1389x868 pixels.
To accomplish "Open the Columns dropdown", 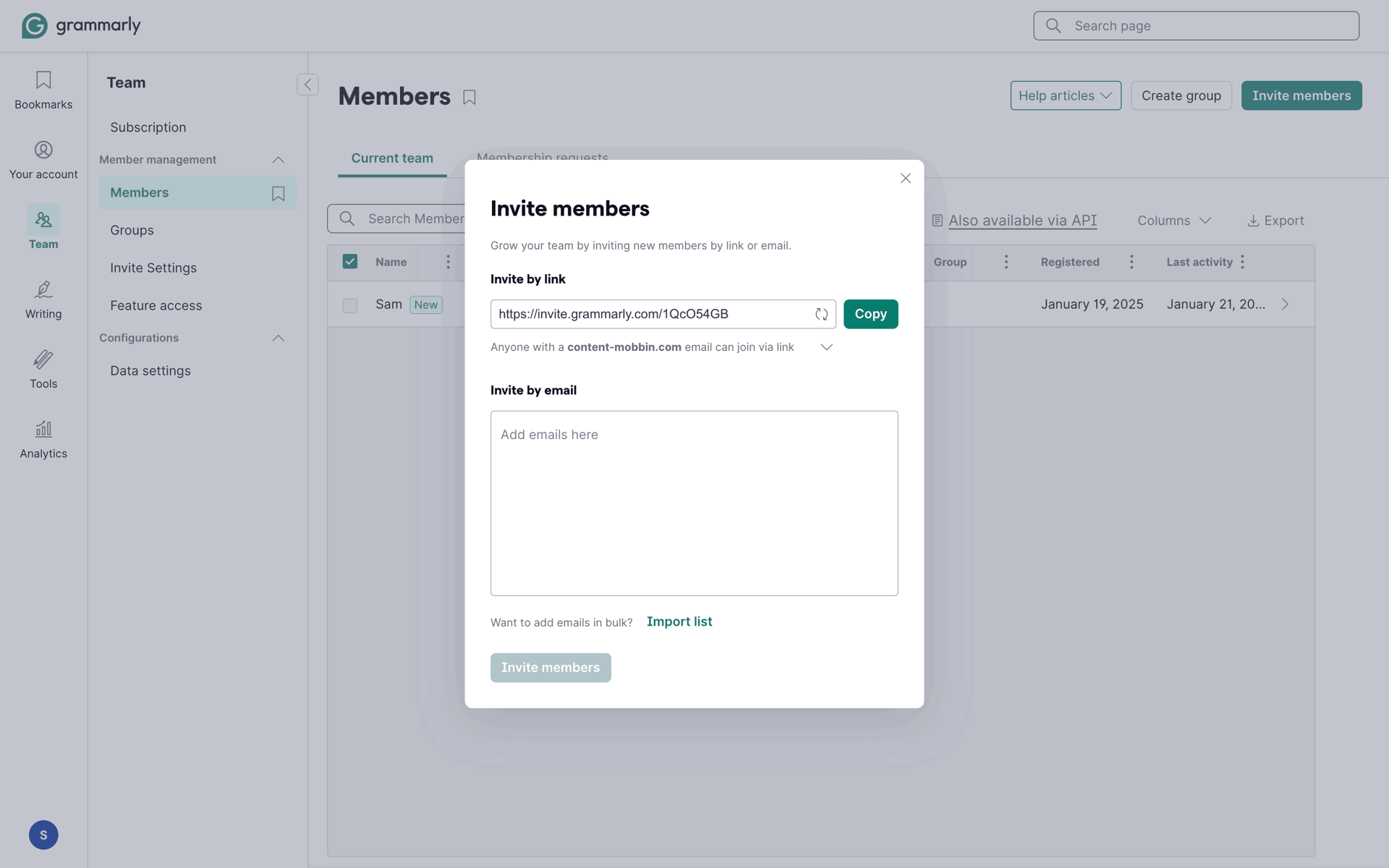I will [x=1174, y=221].
